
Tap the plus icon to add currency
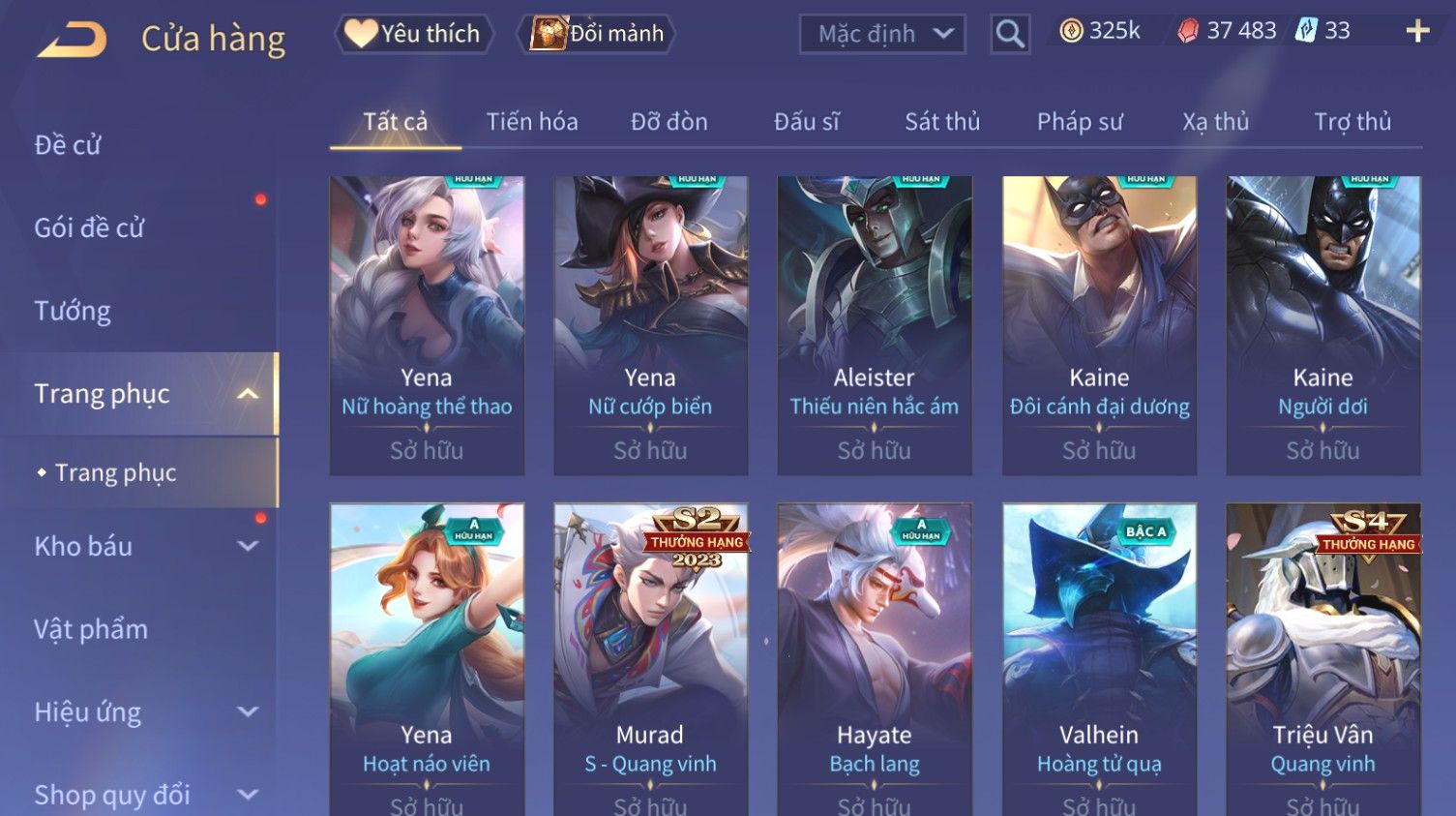tap(1417, 32)
